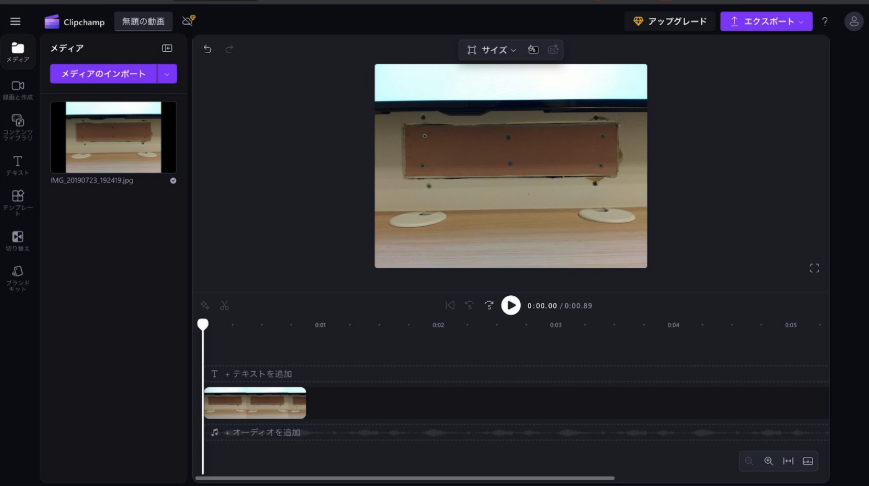Open the user account profile icon

[853, 22]
